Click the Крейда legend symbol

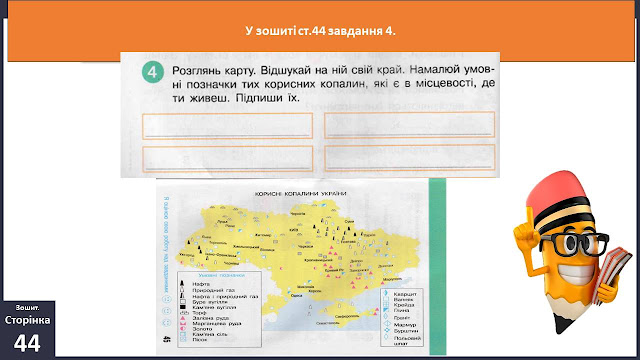click(386, 304)
